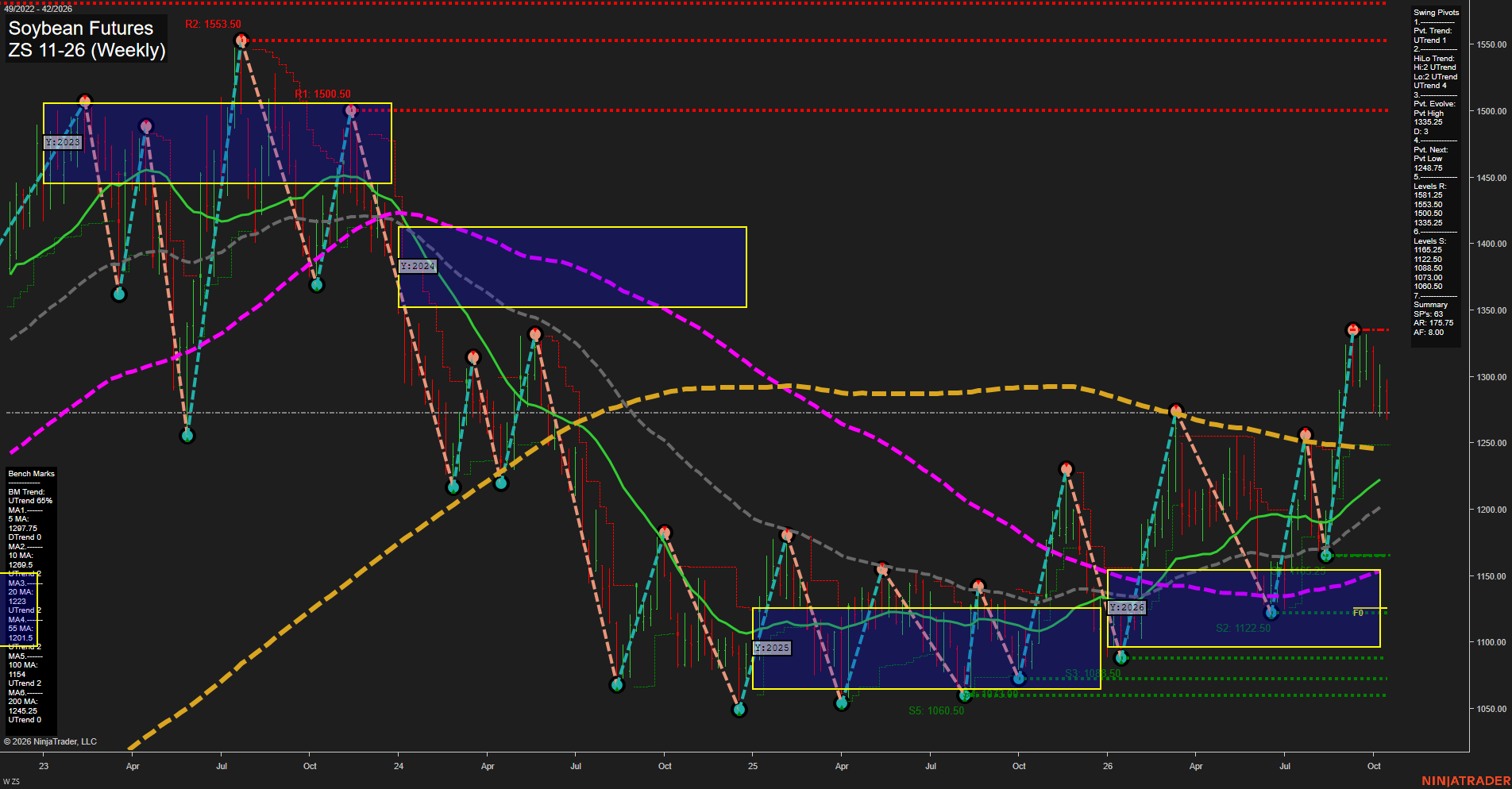Click the 200 MA: label in Bench Marks
The width and height of the screenshot is (1512, 789).
point(22,702)
